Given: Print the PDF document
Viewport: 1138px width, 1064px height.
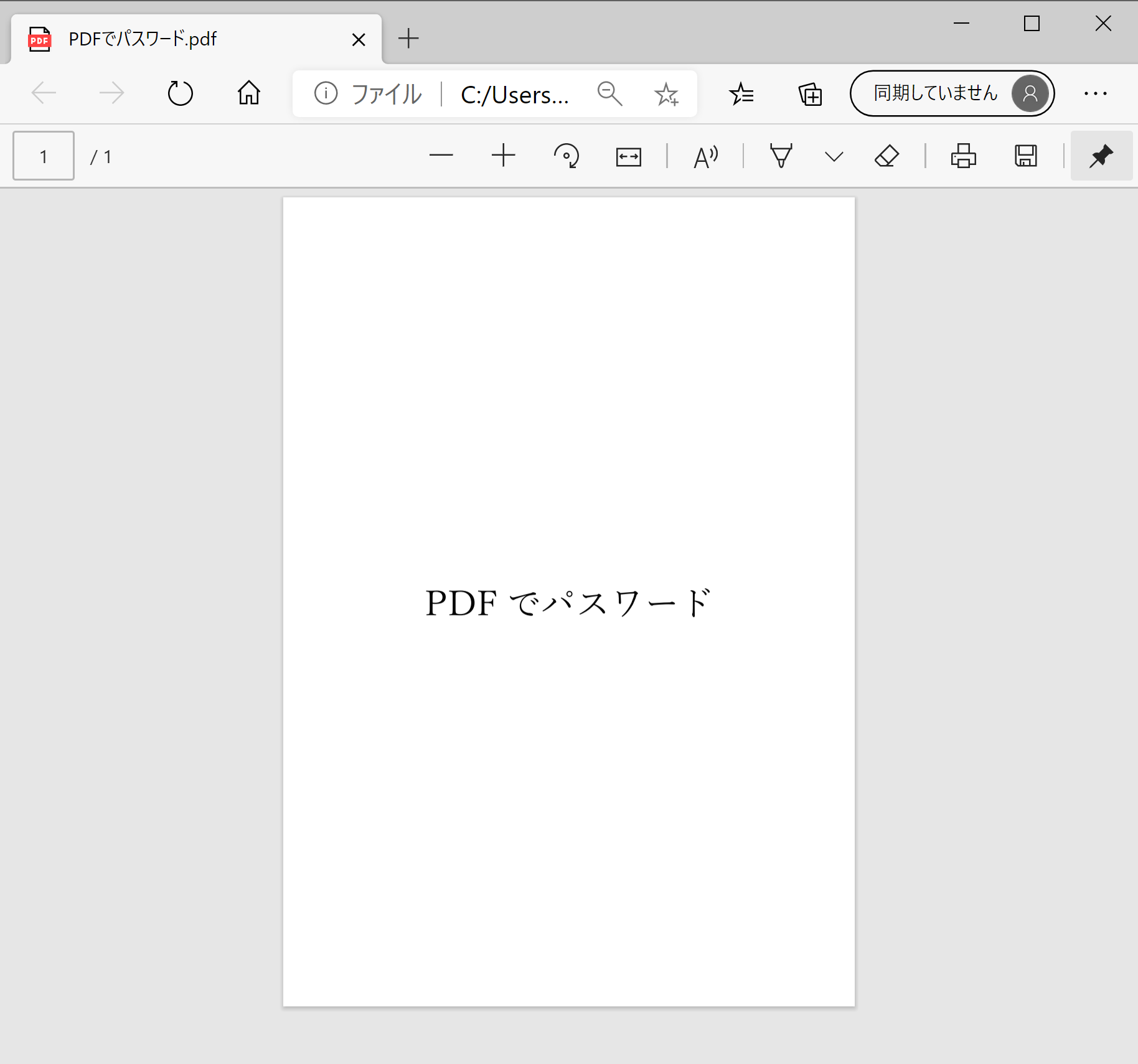Looking at the screenshot, I should [x=963, y=156].
